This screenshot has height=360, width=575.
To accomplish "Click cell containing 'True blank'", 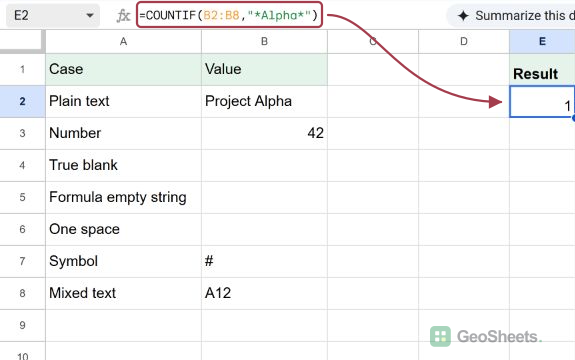I will (x=123, y=165).
